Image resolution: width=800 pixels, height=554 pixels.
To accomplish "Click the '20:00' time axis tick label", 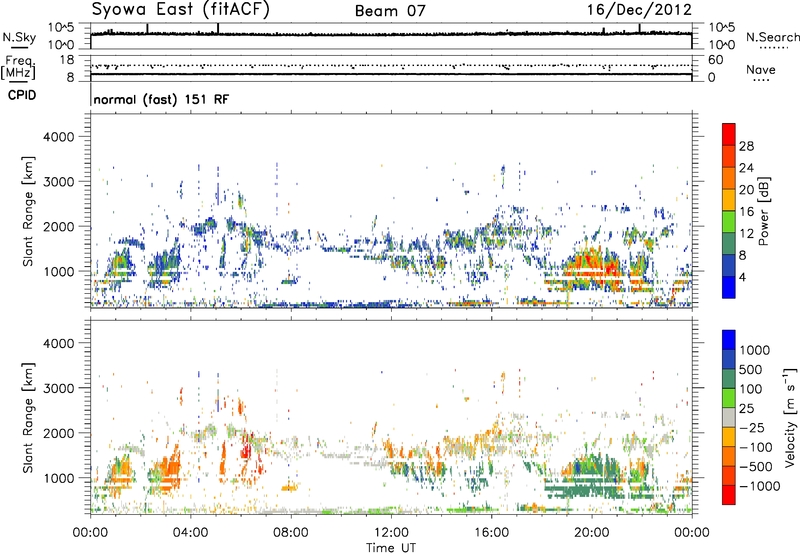I will (592, 533).
